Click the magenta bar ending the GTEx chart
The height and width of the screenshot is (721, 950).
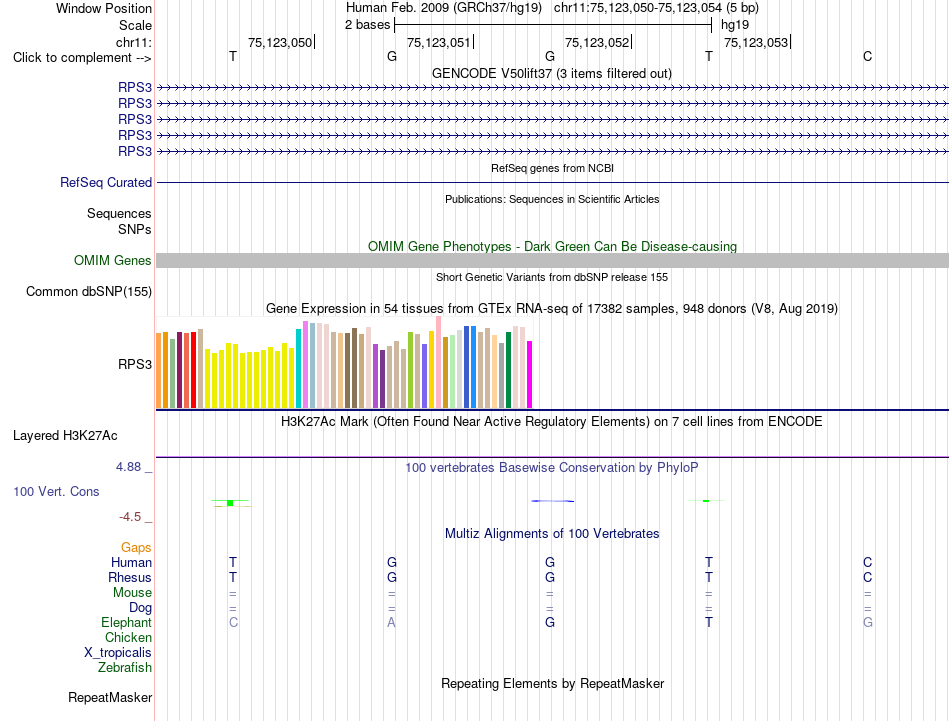530,374
